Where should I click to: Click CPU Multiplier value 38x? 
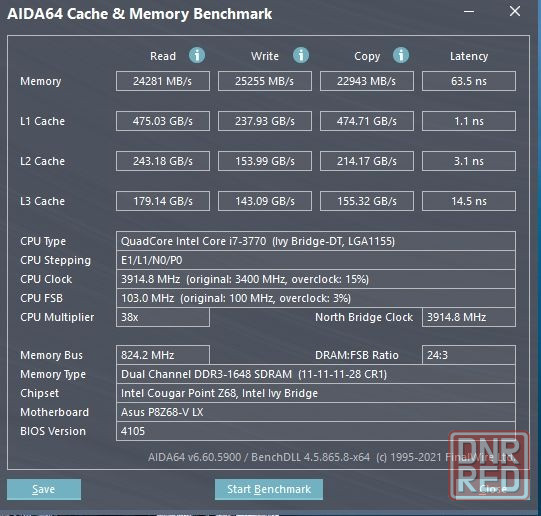(x=163, y=317)
